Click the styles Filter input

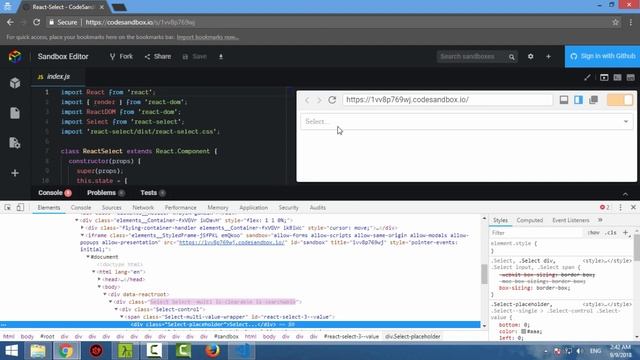(x=536, y=233)
